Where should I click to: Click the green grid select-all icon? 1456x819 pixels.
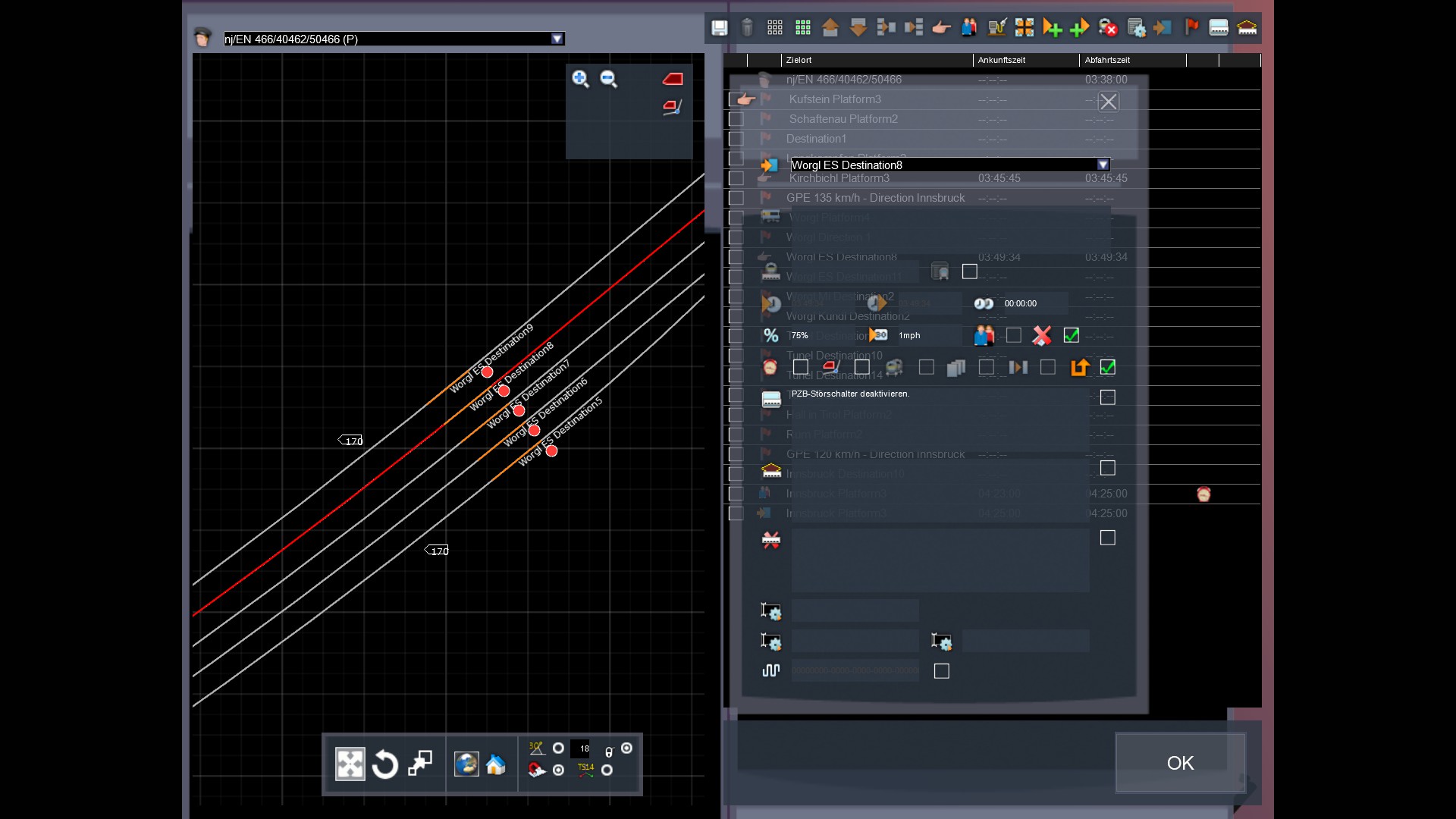802,28
